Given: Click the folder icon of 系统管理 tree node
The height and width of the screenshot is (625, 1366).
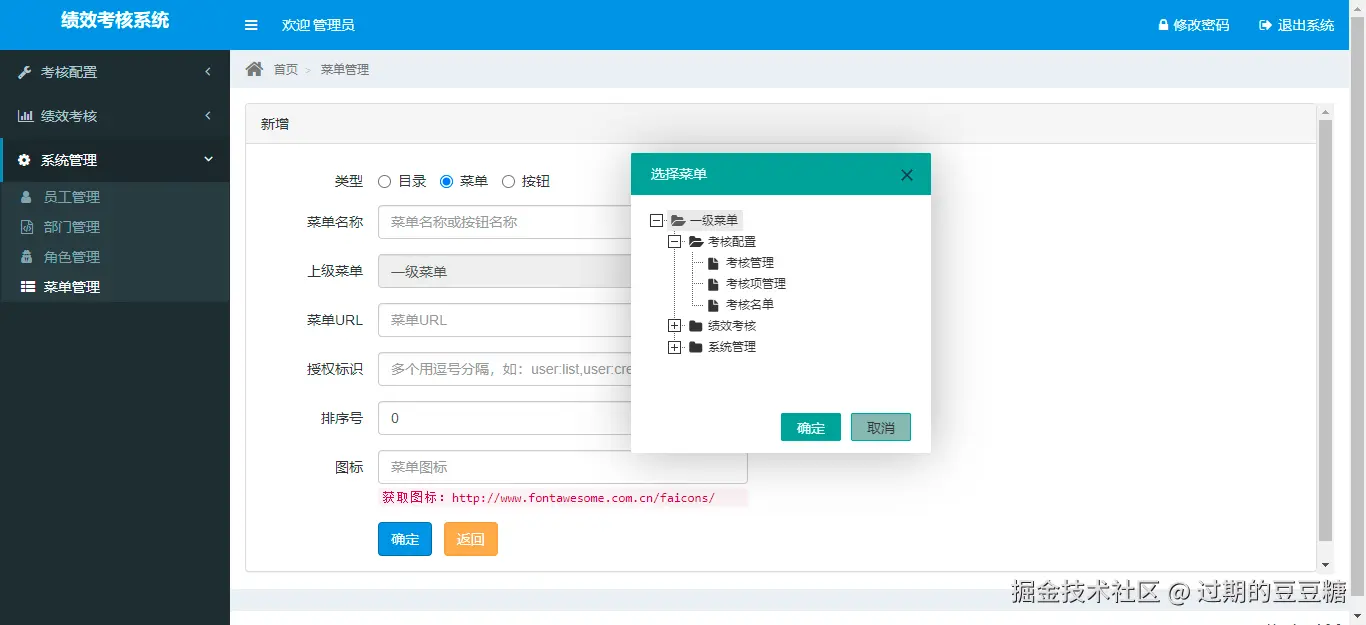Looking at the screenshot, I should point(695,347).
